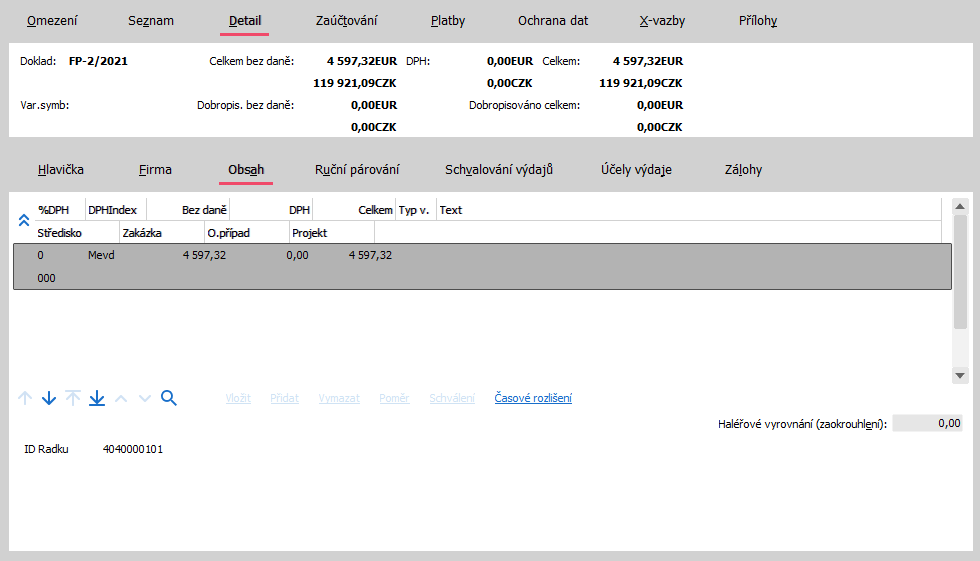Click the 000 středisko cell
980x561 pixels.
point(46,278)
